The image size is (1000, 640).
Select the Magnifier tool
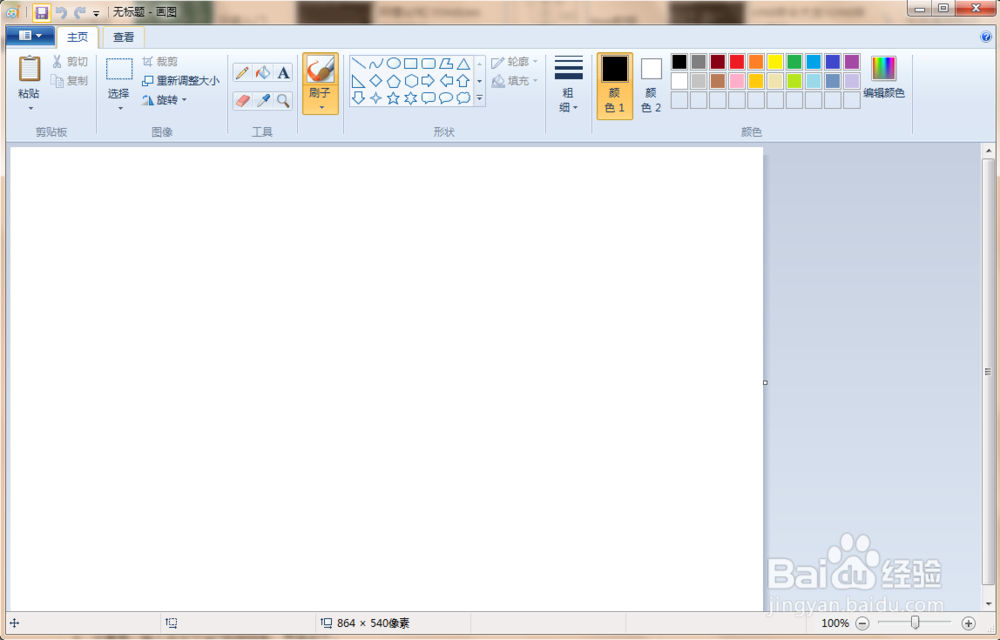[x=284, y=99]
